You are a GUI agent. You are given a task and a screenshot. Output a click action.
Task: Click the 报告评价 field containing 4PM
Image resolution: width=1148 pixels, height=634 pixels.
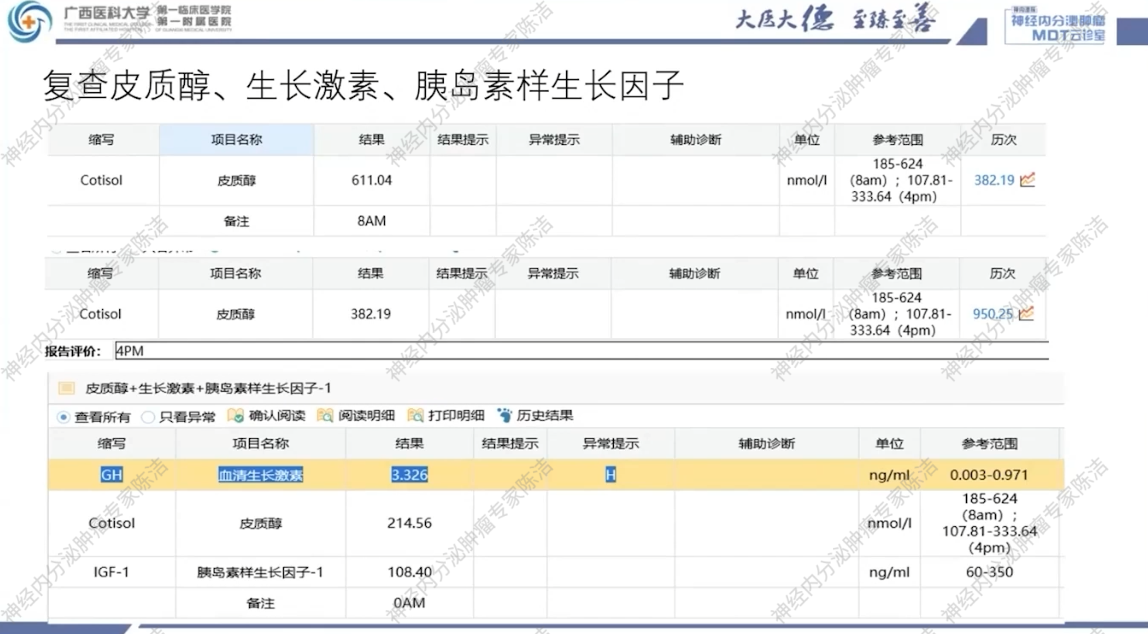pyautogui.click(x=580, y=351)
